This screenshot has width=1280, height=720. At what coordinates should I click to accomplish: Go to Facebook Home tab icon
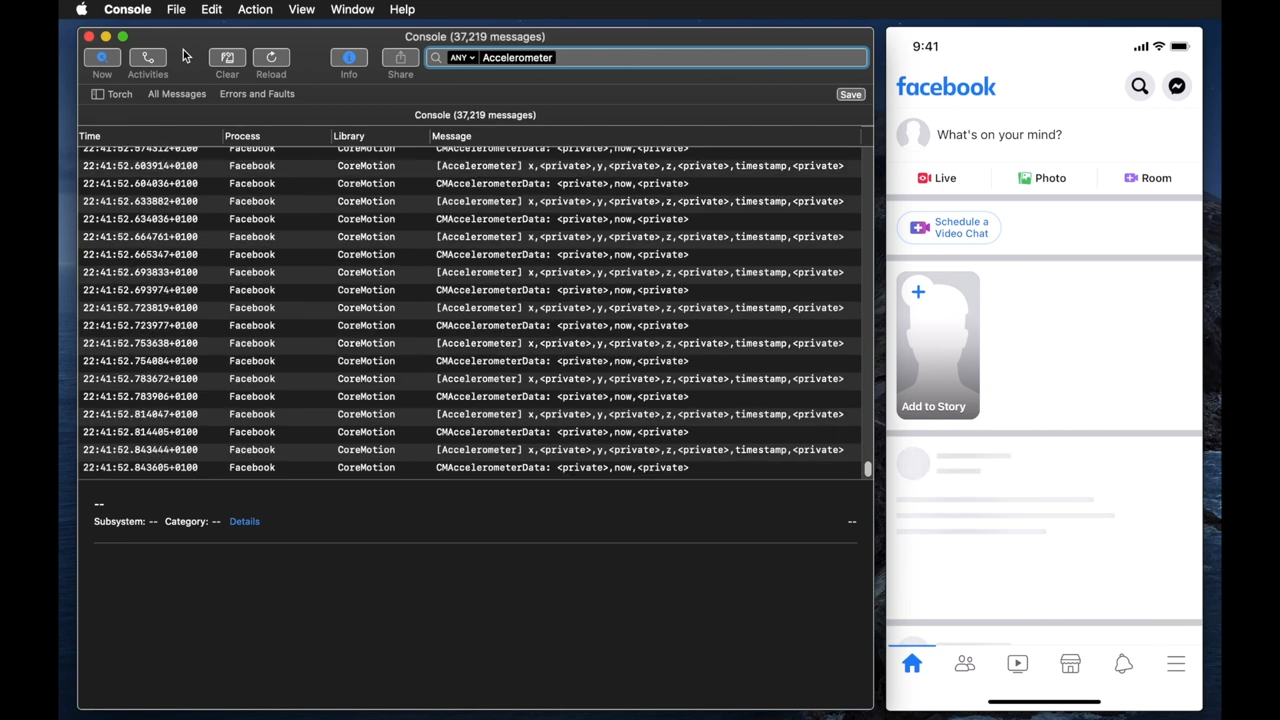coord(912,664)
